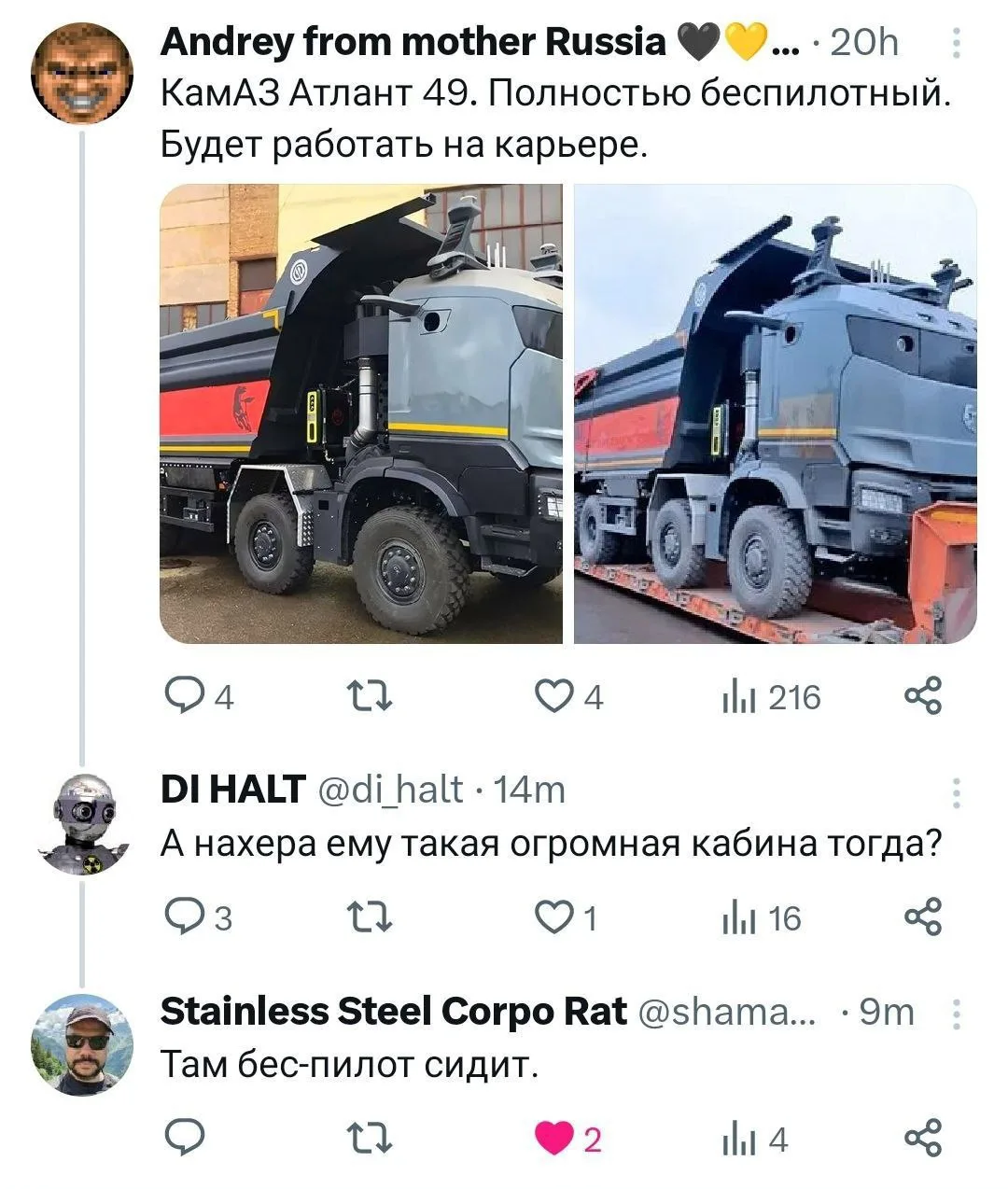Retweet DI HALT's reply
Screen dimensions: 1008x1189
(x=369, y=918)
